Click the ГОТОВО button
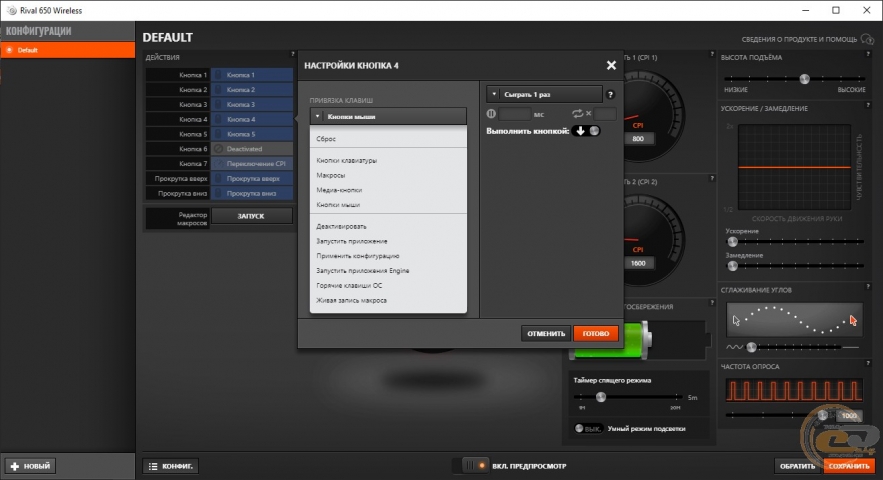The image size is (883, 480). click(596, 334)
